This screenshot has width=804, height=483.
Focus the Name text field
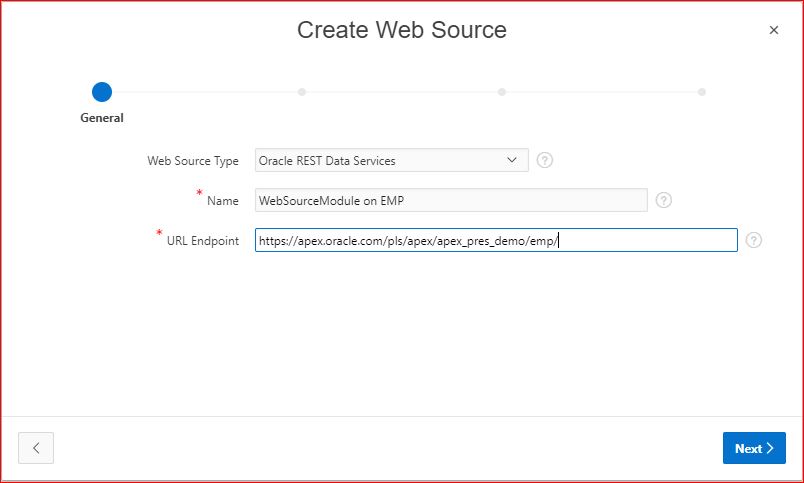coord(451,200)
